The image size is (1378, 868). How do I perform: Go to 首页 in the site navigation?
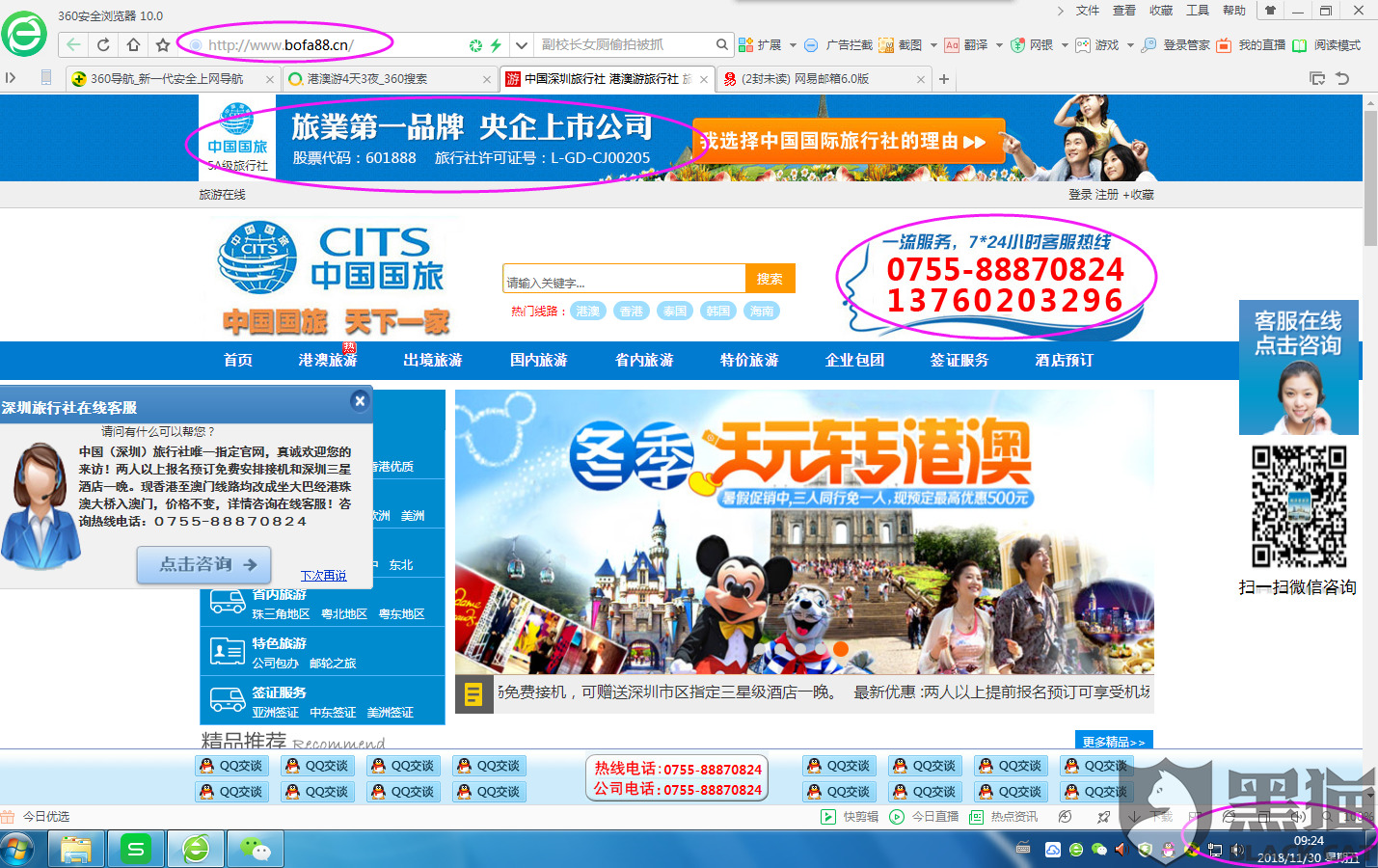click(238, 360)
